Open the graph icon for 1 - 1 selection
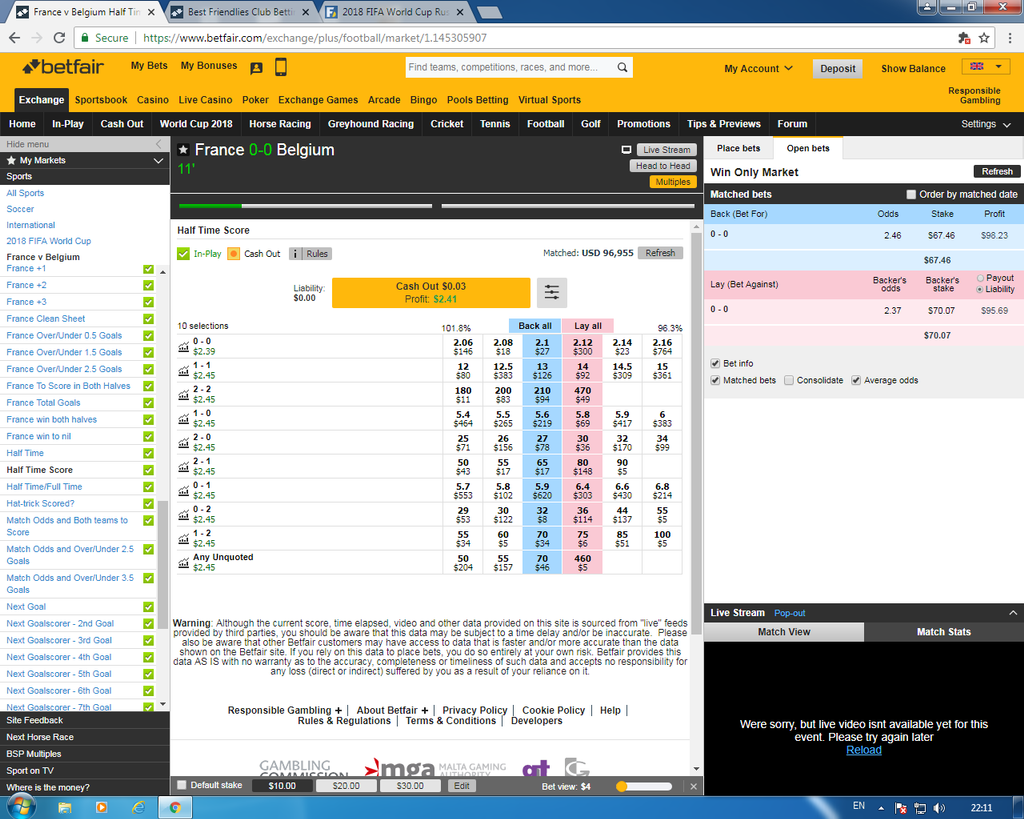Screen dimensions: 1024x819 (184, 371)
